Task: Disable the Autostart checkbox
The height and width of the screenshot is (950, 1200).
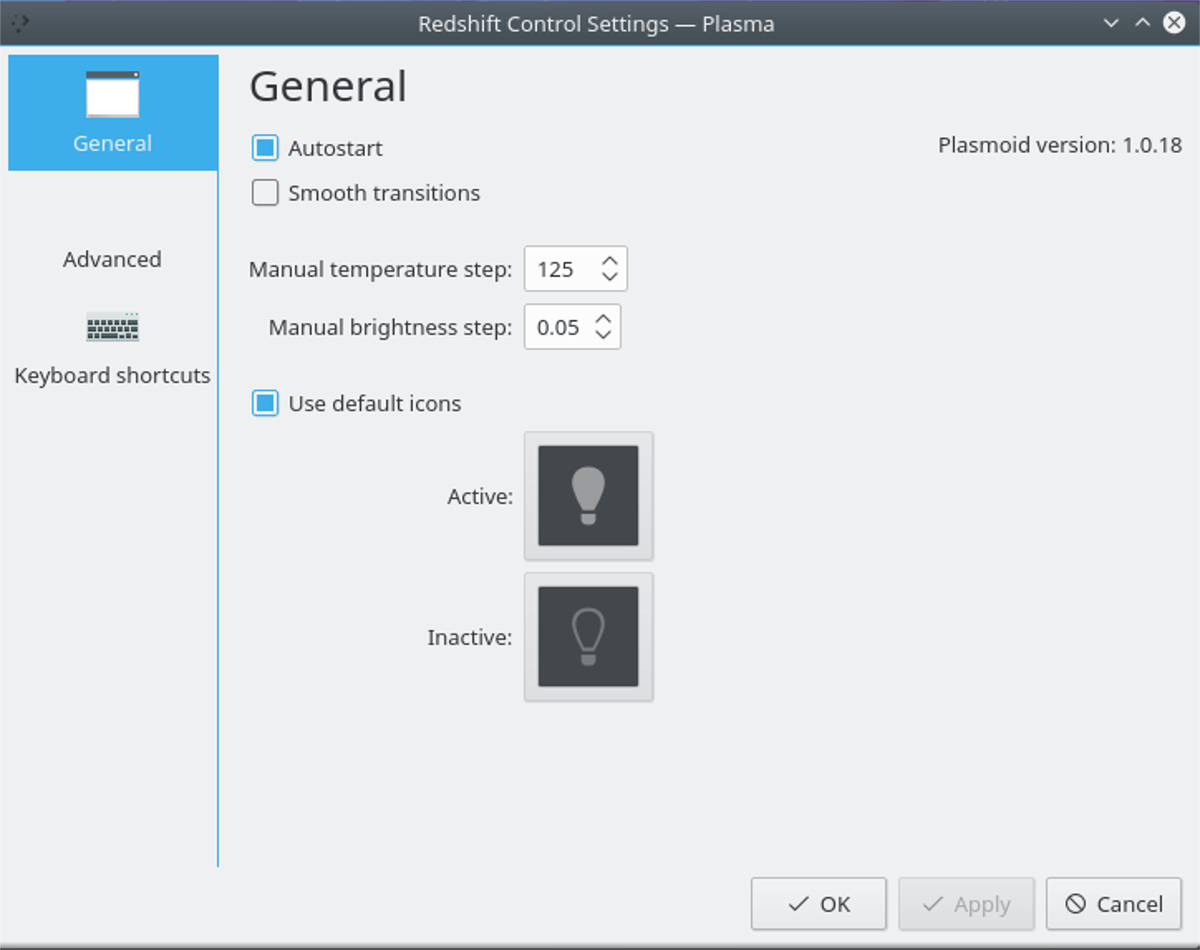Action: click(265, 148)
